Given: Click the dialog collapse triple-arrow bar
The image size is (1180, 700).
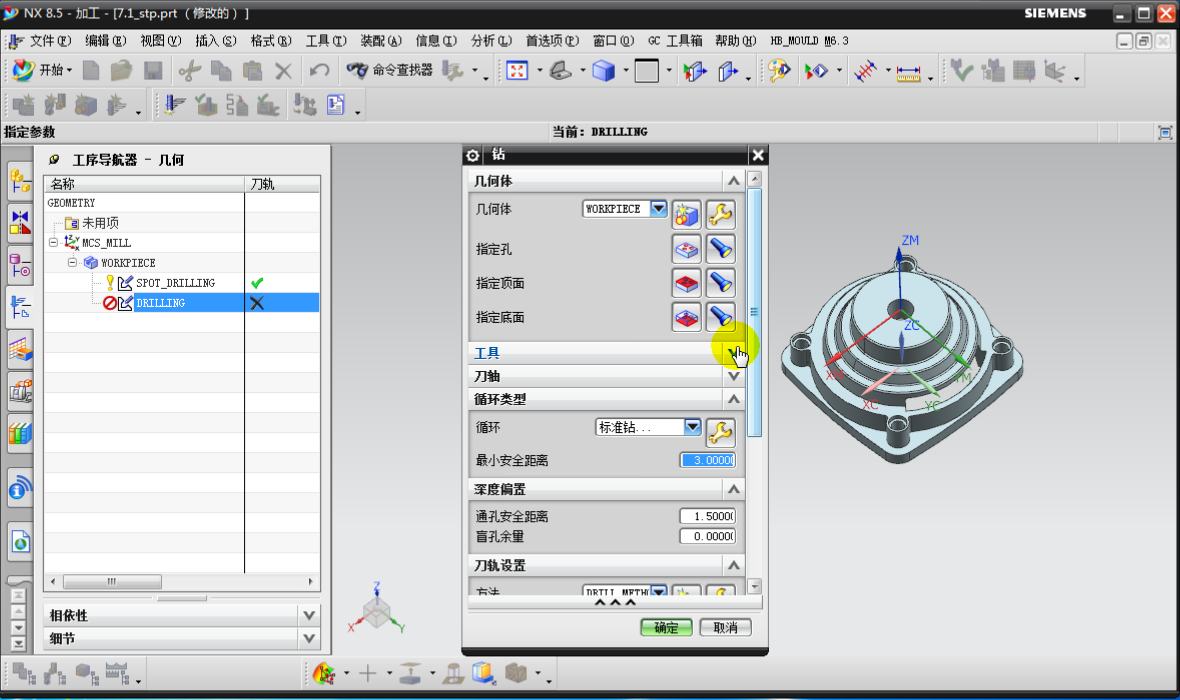Looking at the screenshot, I should coord(615,602).
